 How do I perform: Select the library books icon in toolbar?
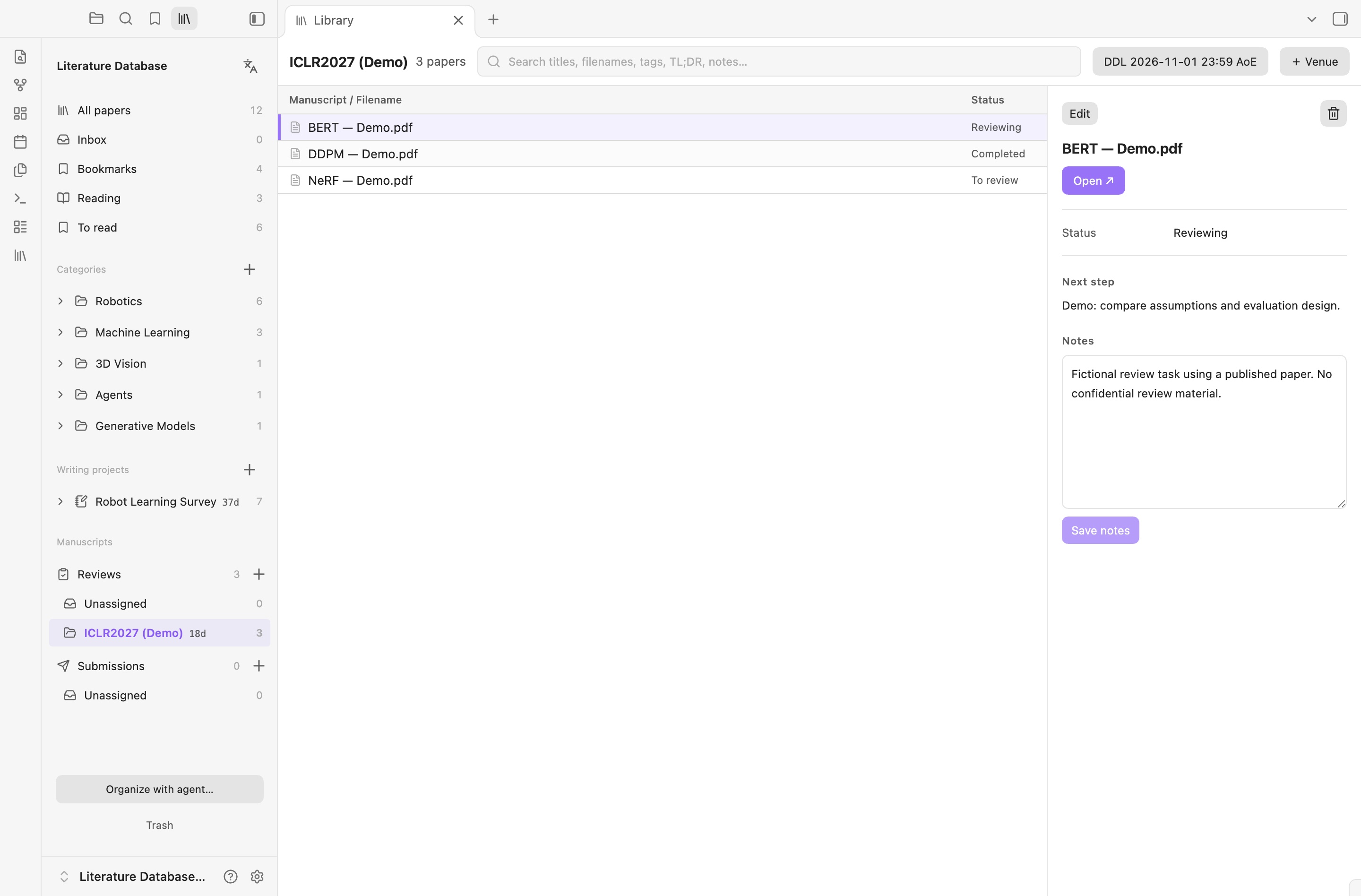[184, 19]
